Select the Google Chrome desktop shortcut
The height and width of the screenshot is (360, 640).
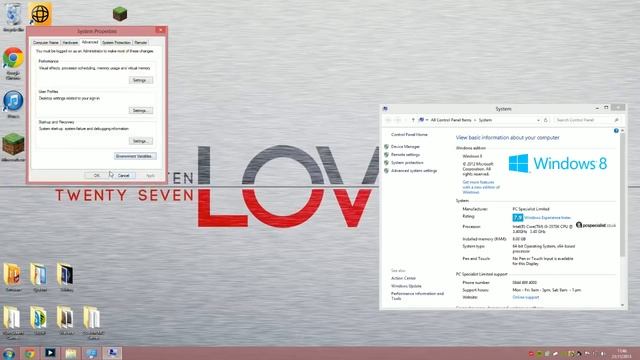click(13, 62)
